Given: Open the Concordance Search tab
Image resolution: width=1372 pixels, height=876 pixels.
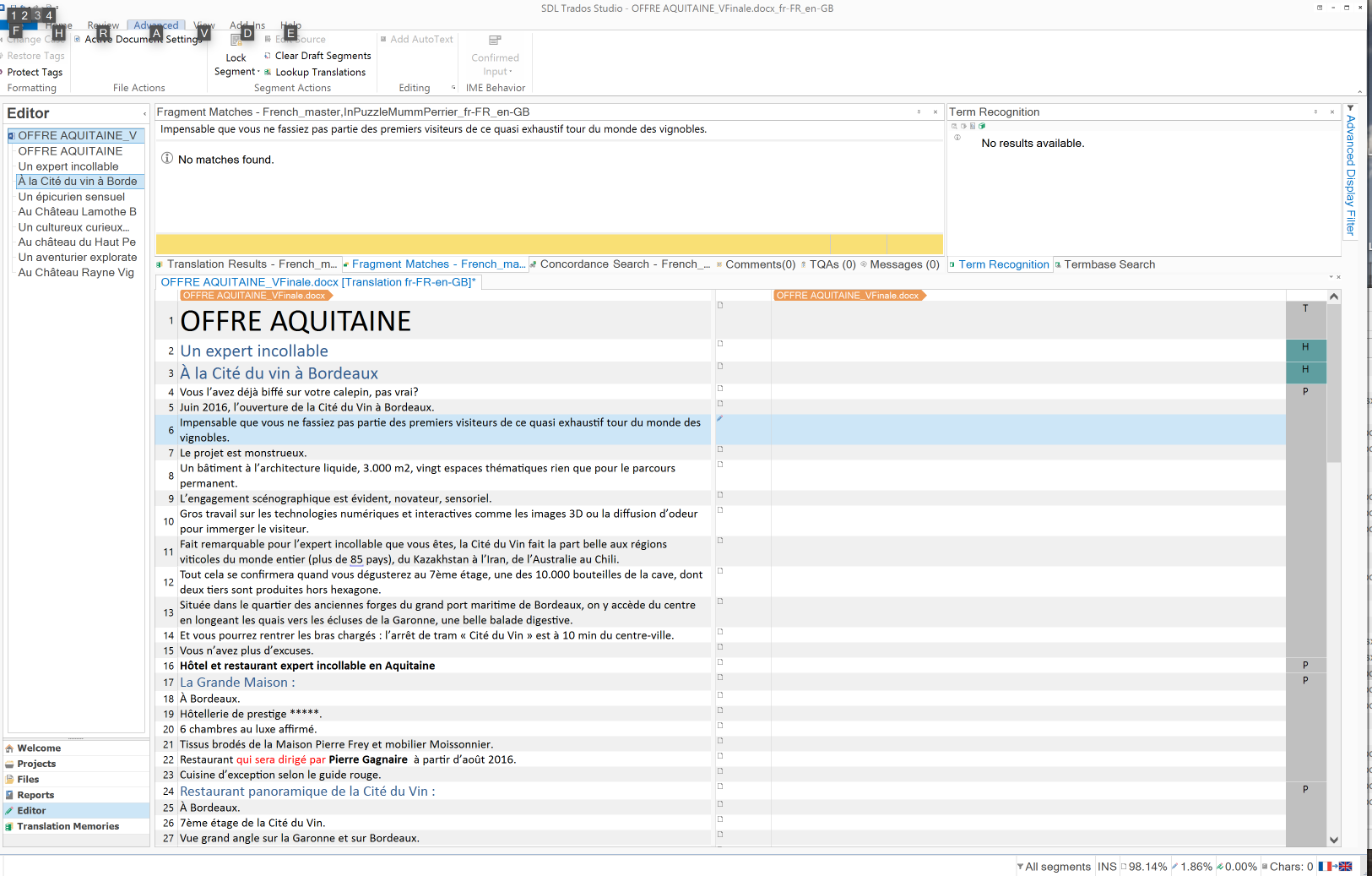Looking at the screenshot, I should (x=624, y=264).
